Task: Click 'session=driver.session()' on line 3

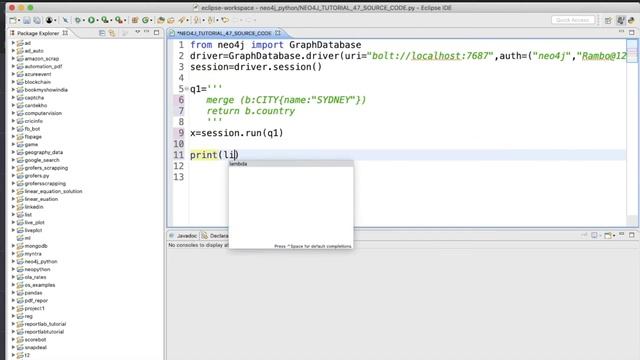Action: coord(256,67)
